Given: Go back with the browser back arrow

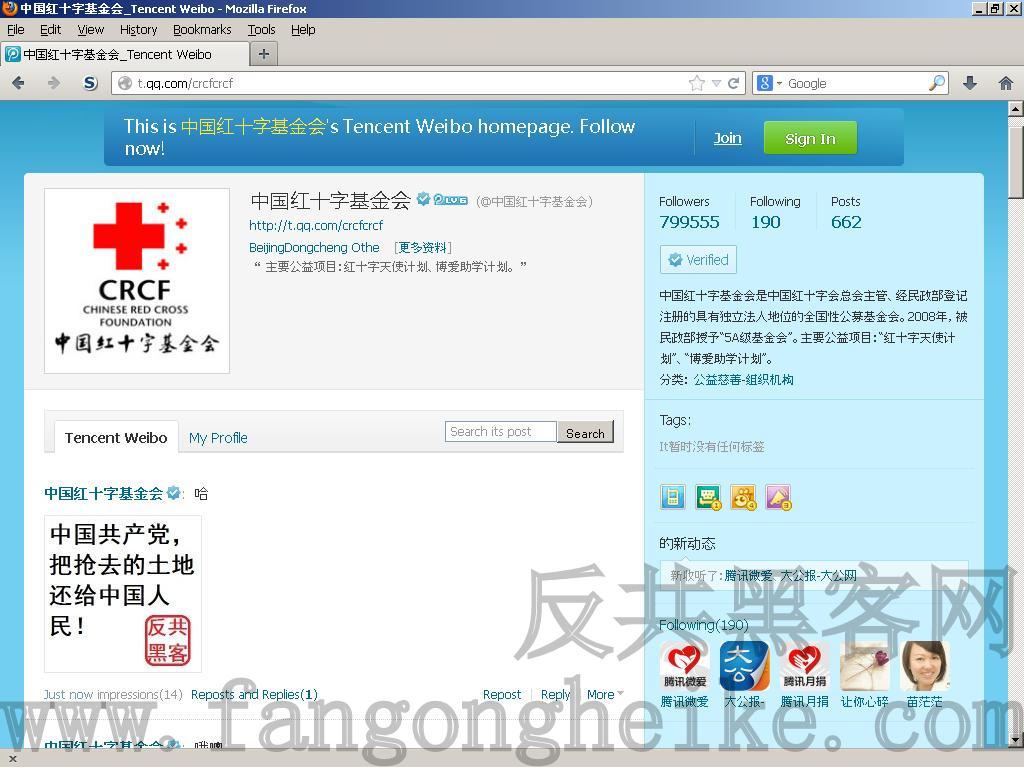Looking at the screenshot, I should tap(18, 83).
